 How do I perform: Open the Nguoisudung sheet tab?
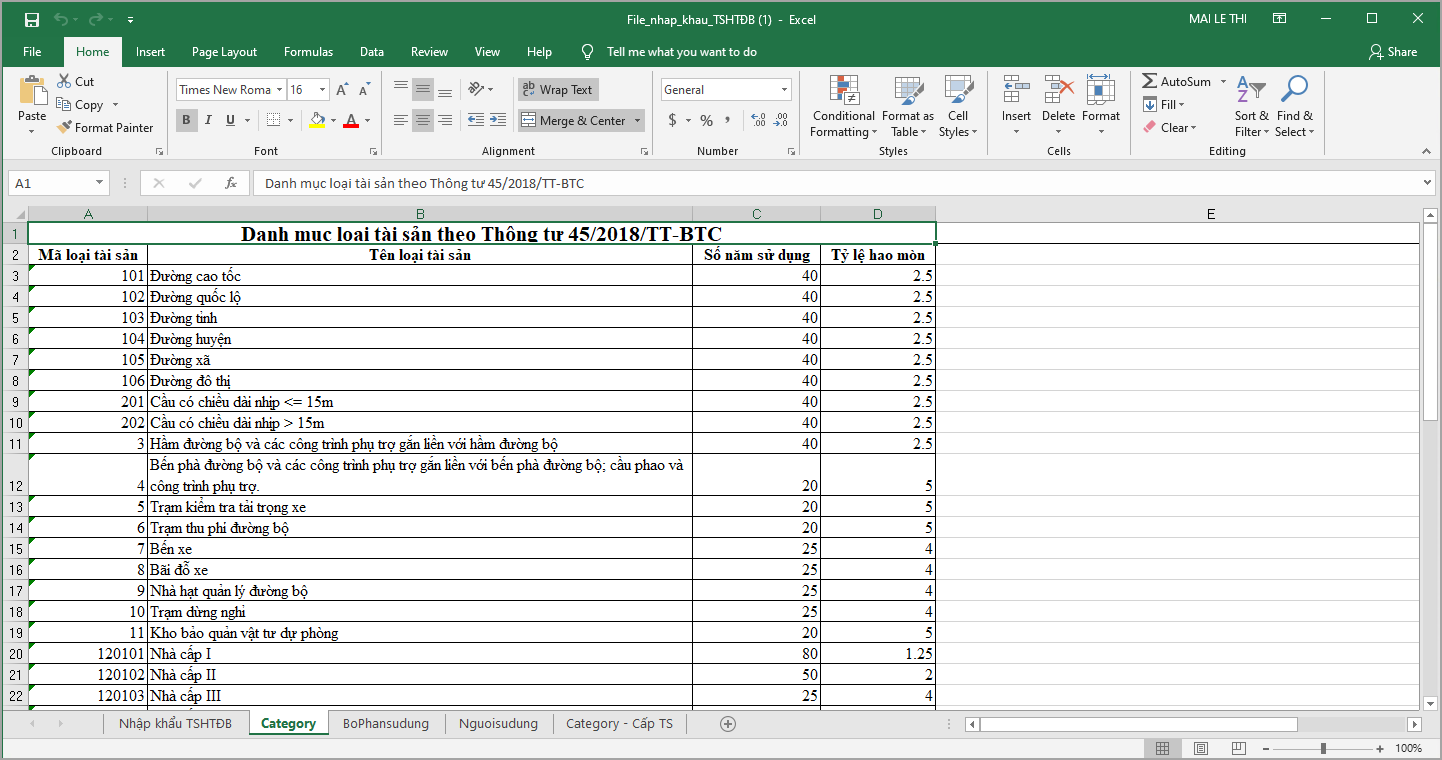[x=498, y=723]
